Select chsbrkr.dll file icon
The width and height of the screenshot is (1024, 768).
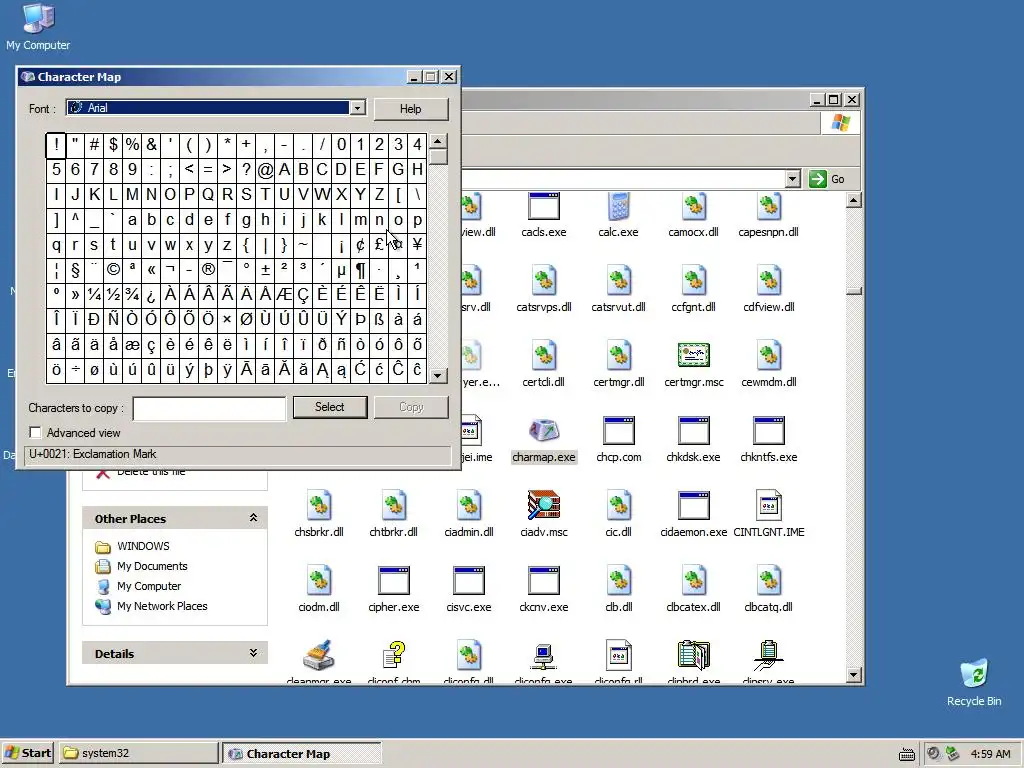(x=319, y=506)
